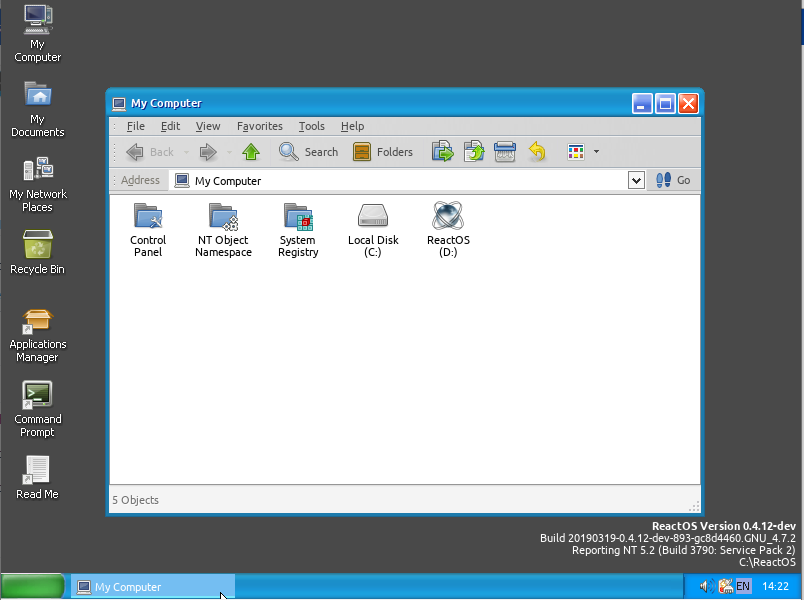The width and height of the screenshot is (804, 600).
Task: Expand the Views dropdown arrow
Action: coord(596,152)
